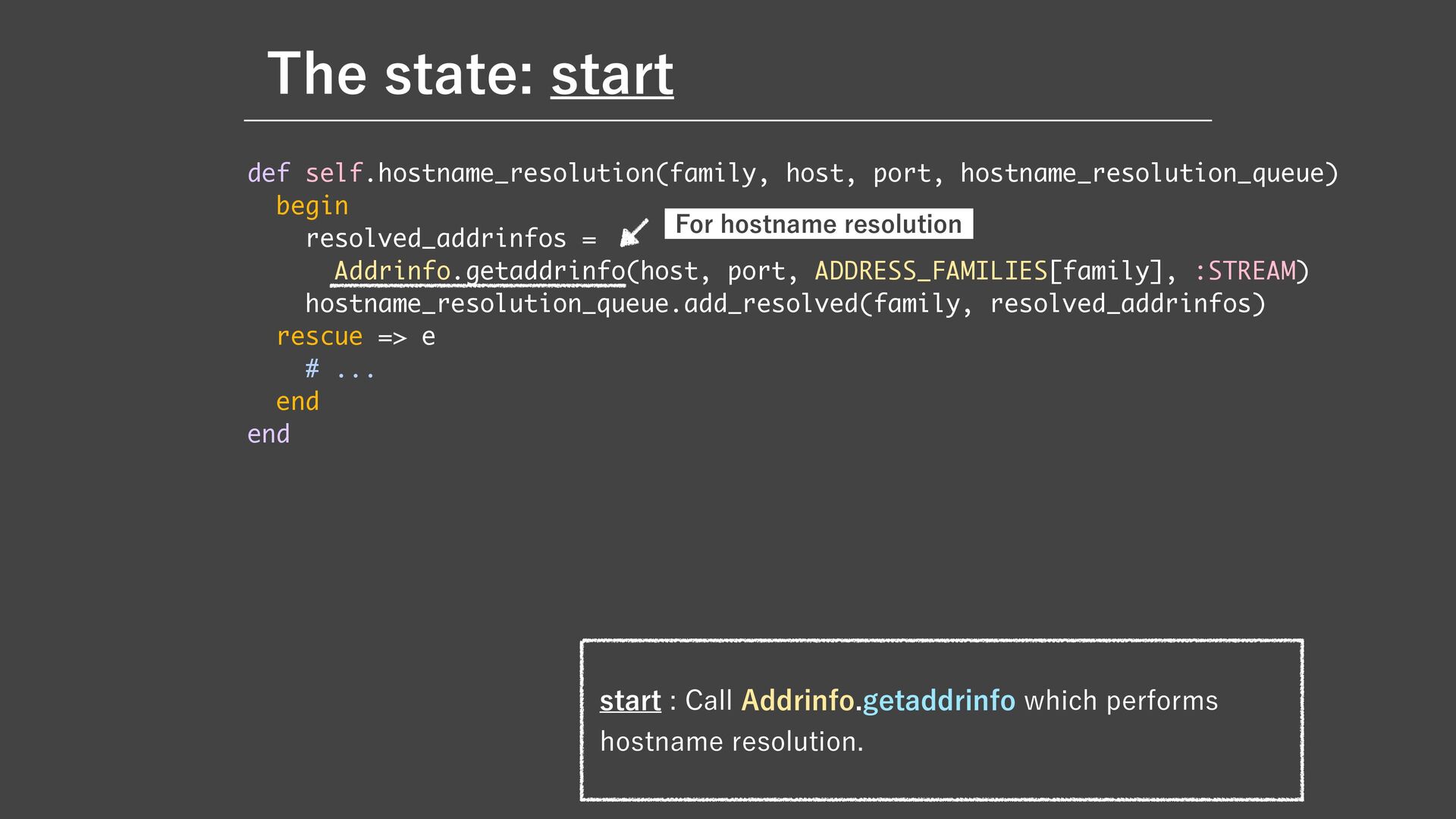The image size is (1456, 819).
Task: Click the ADDRESS_FAMILIES constant in the code
Action: pyautogui.click(x=930, y=271)
